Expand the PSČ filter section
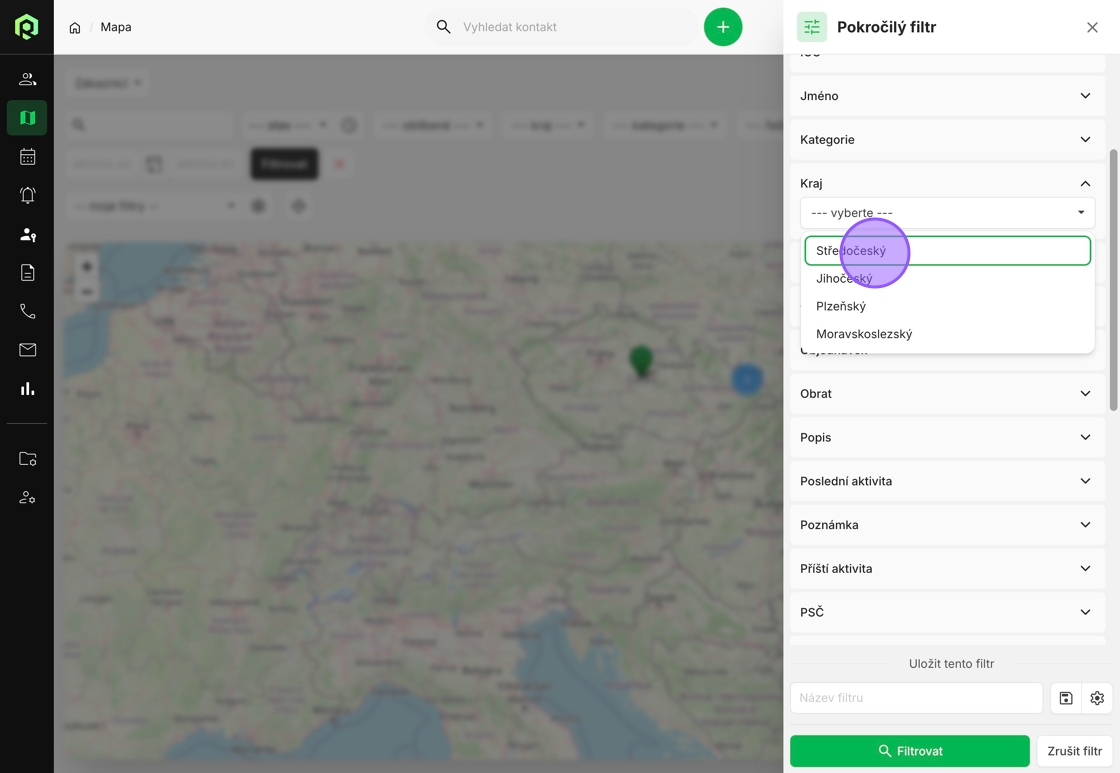The height and width of the screenshot is (773, 1120). (947, 612)
